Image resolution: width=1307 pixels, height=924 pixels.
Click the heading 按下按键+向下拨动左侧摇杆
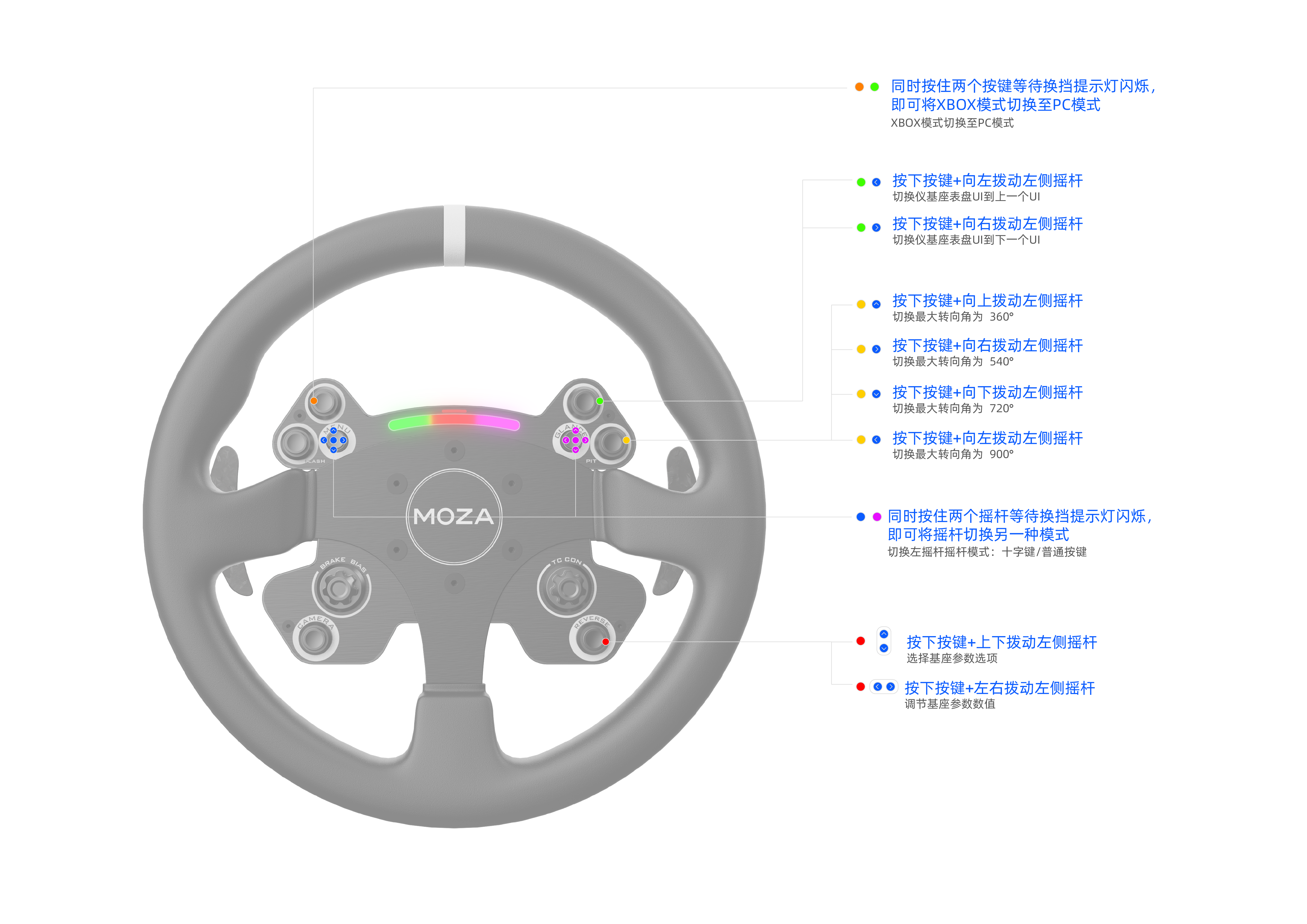[x=988, y=392]
